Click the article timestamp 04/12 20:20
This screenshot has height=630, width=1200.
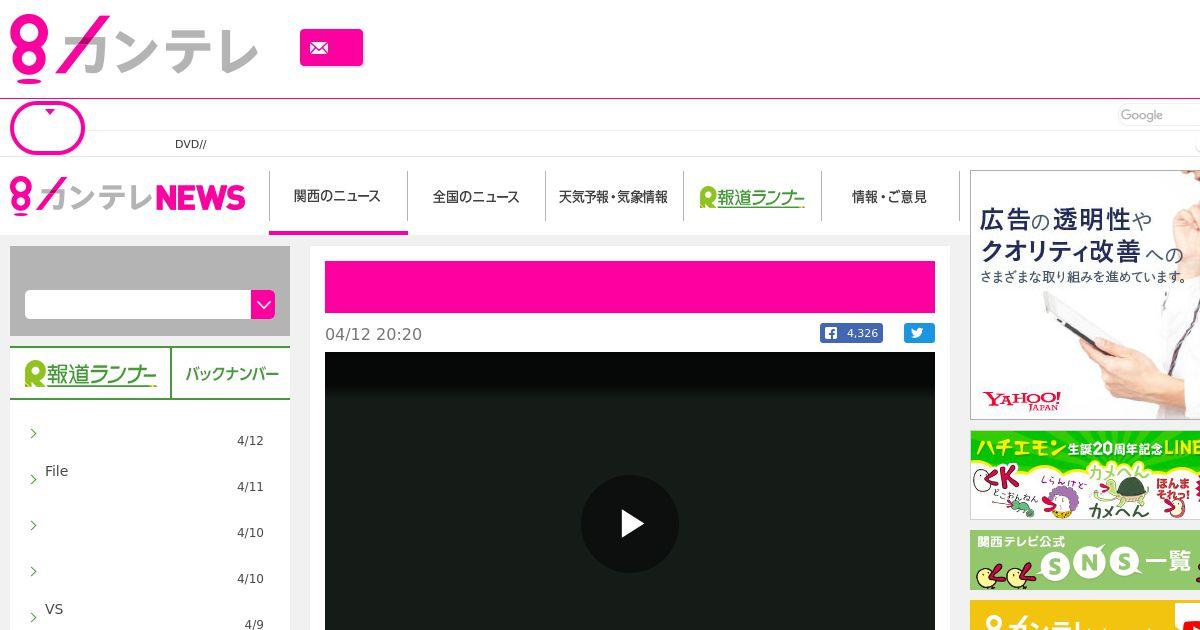(x=373, y=334)
